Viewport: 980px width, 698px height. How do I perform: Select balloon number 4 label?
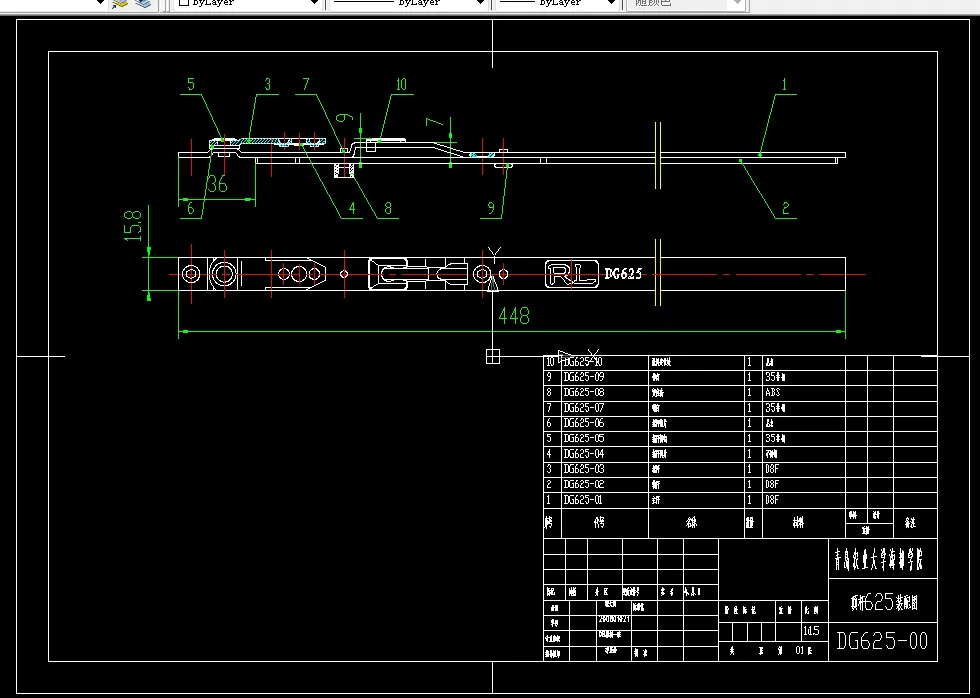[352, 208]
